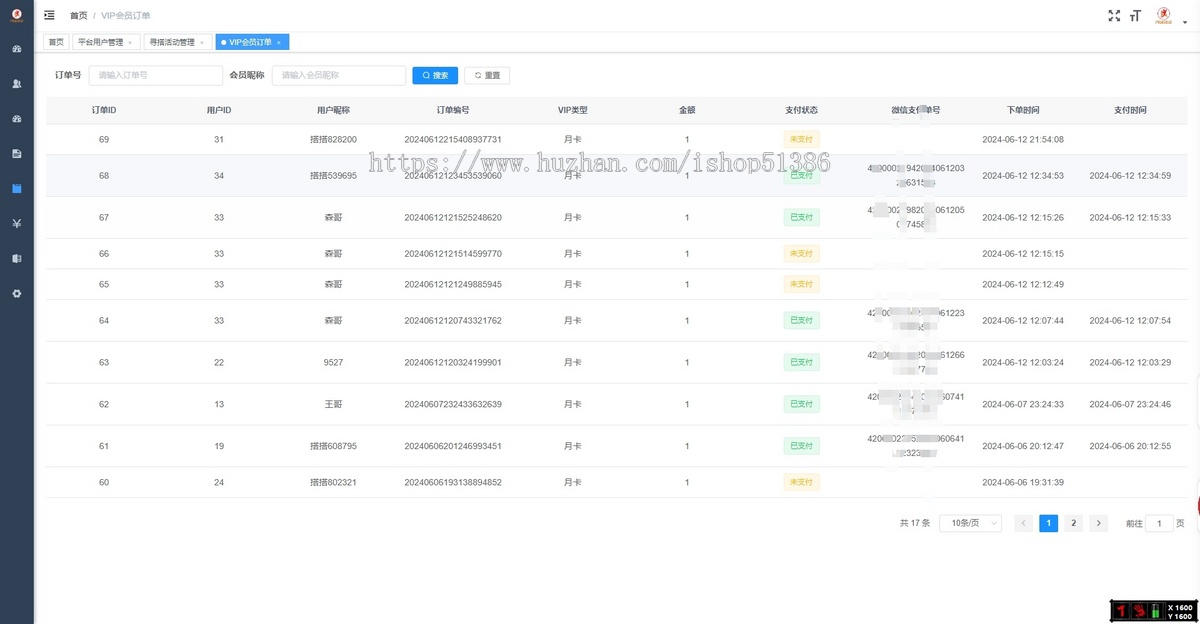Image resolution: width=1200 pixels, height=624 pixels.
Task: Select the active VIP会员订单 tab
Action: coord(252,42)
